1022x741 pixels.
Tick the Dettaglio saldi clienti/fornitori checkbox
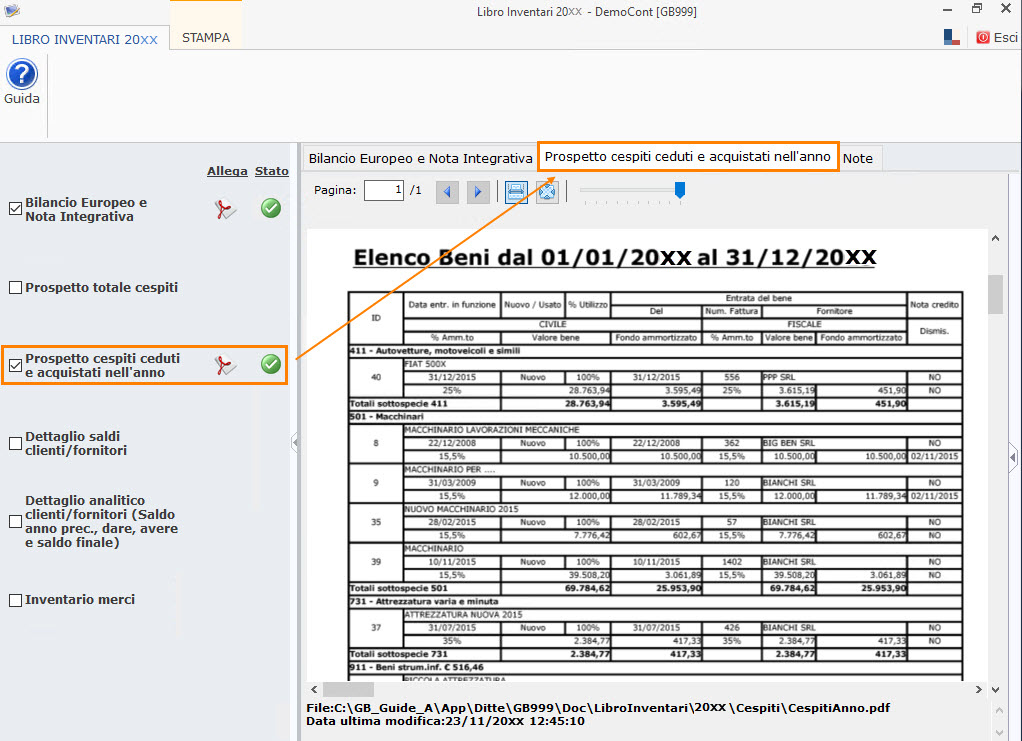(15, 443)
